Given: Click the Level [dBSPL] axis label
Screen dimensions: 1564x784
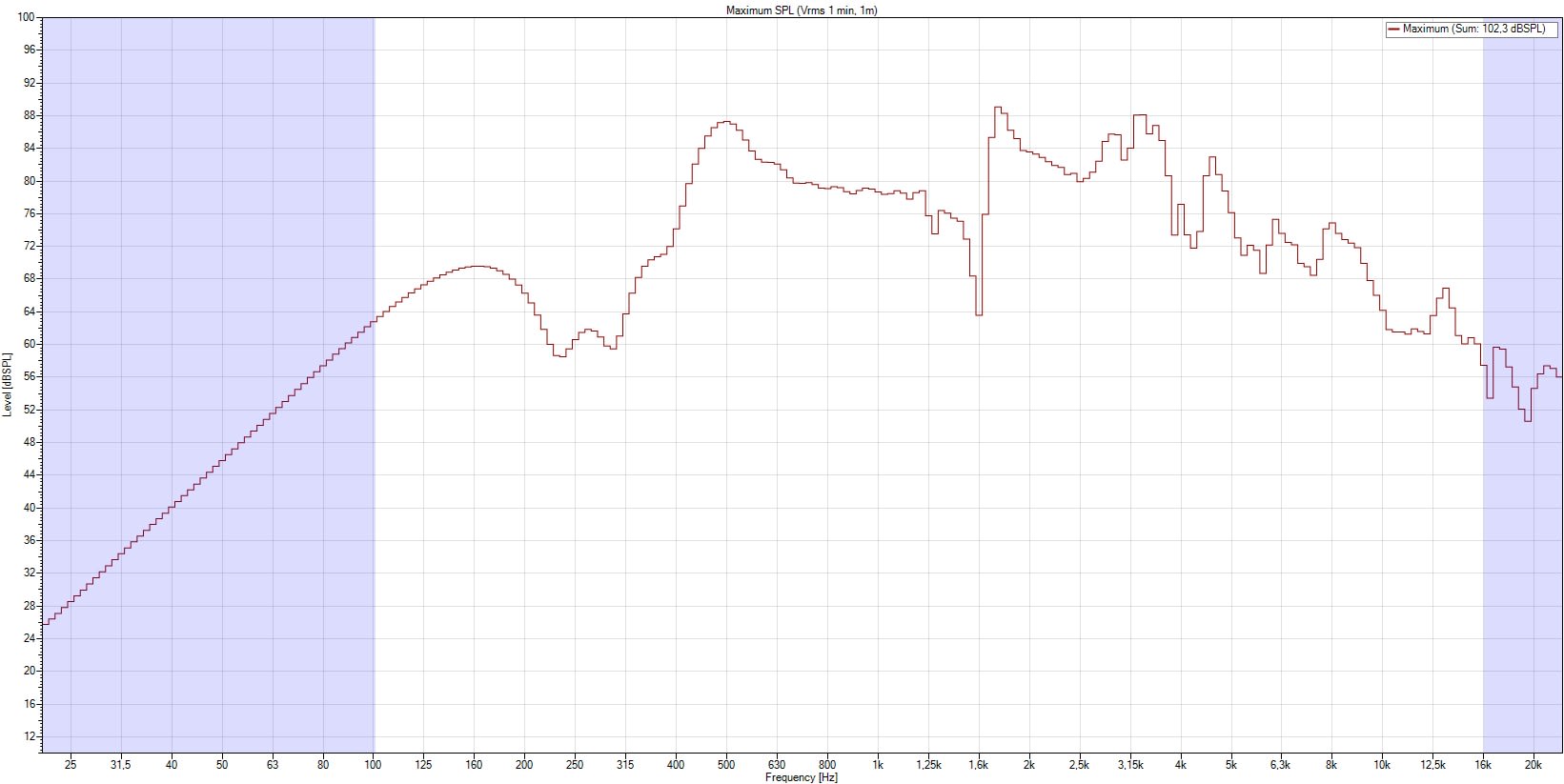Looking at the screenshot, I should 9,385.
